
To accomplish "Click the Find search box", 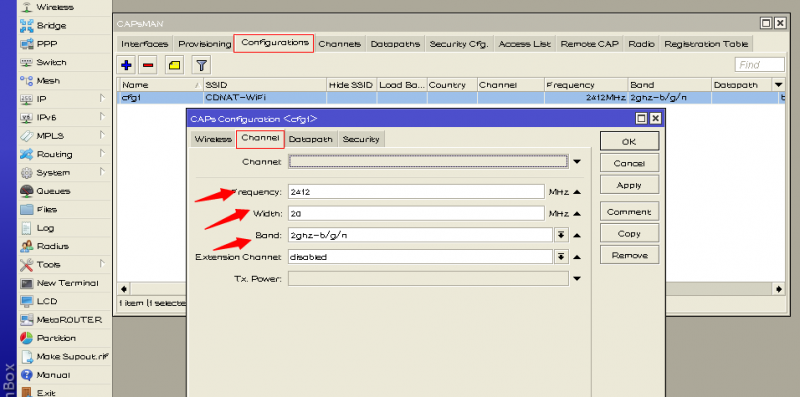I will [x=759, y=65].
